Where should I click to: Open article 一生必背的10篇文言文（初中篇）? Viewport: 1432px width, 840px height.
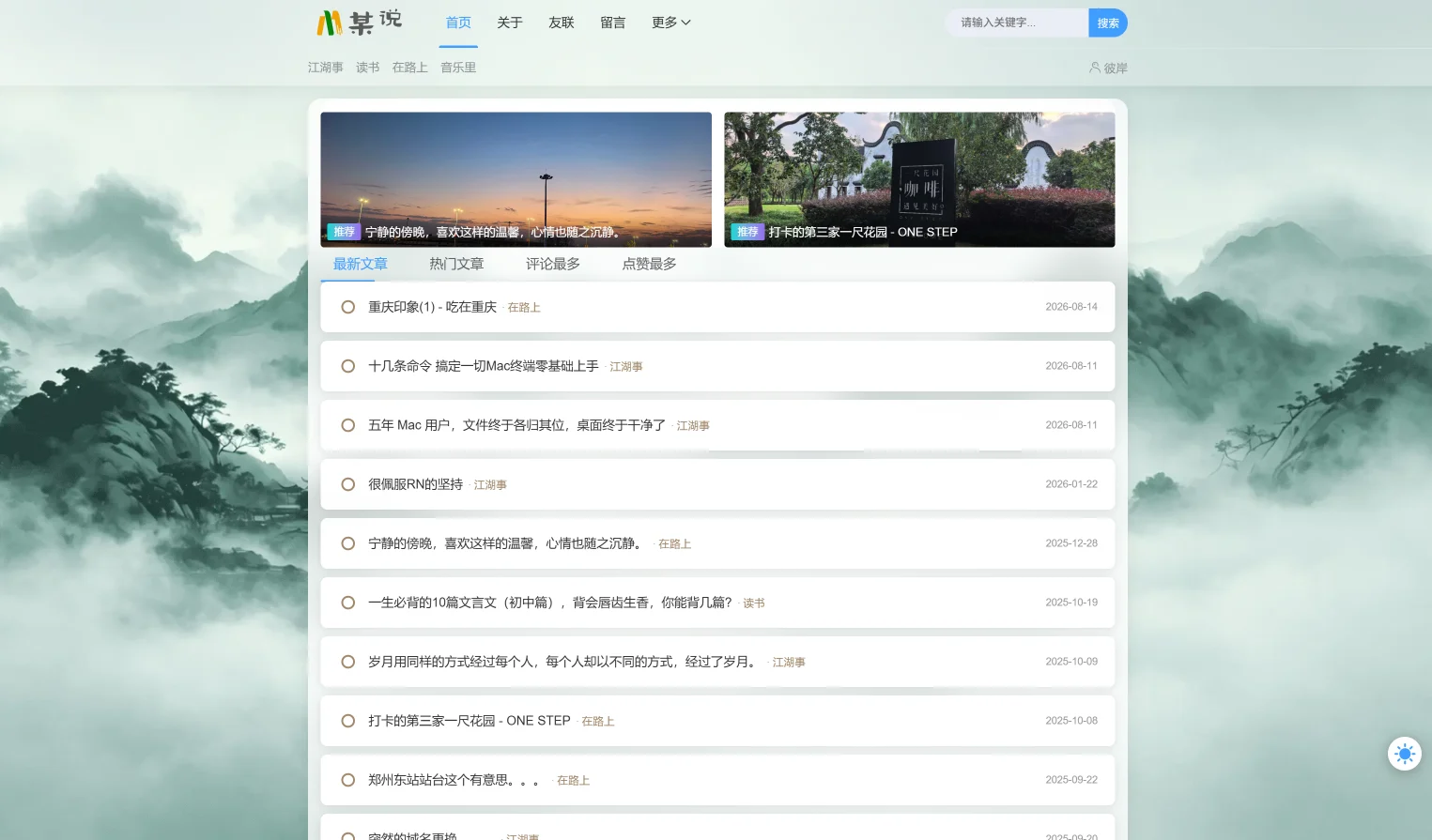[x=550, y=603]
